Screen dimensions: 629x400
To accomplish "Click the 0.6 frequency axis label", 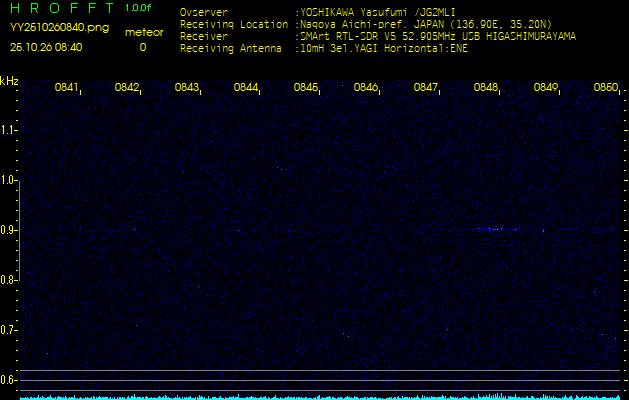I will [x=7, y=380].
